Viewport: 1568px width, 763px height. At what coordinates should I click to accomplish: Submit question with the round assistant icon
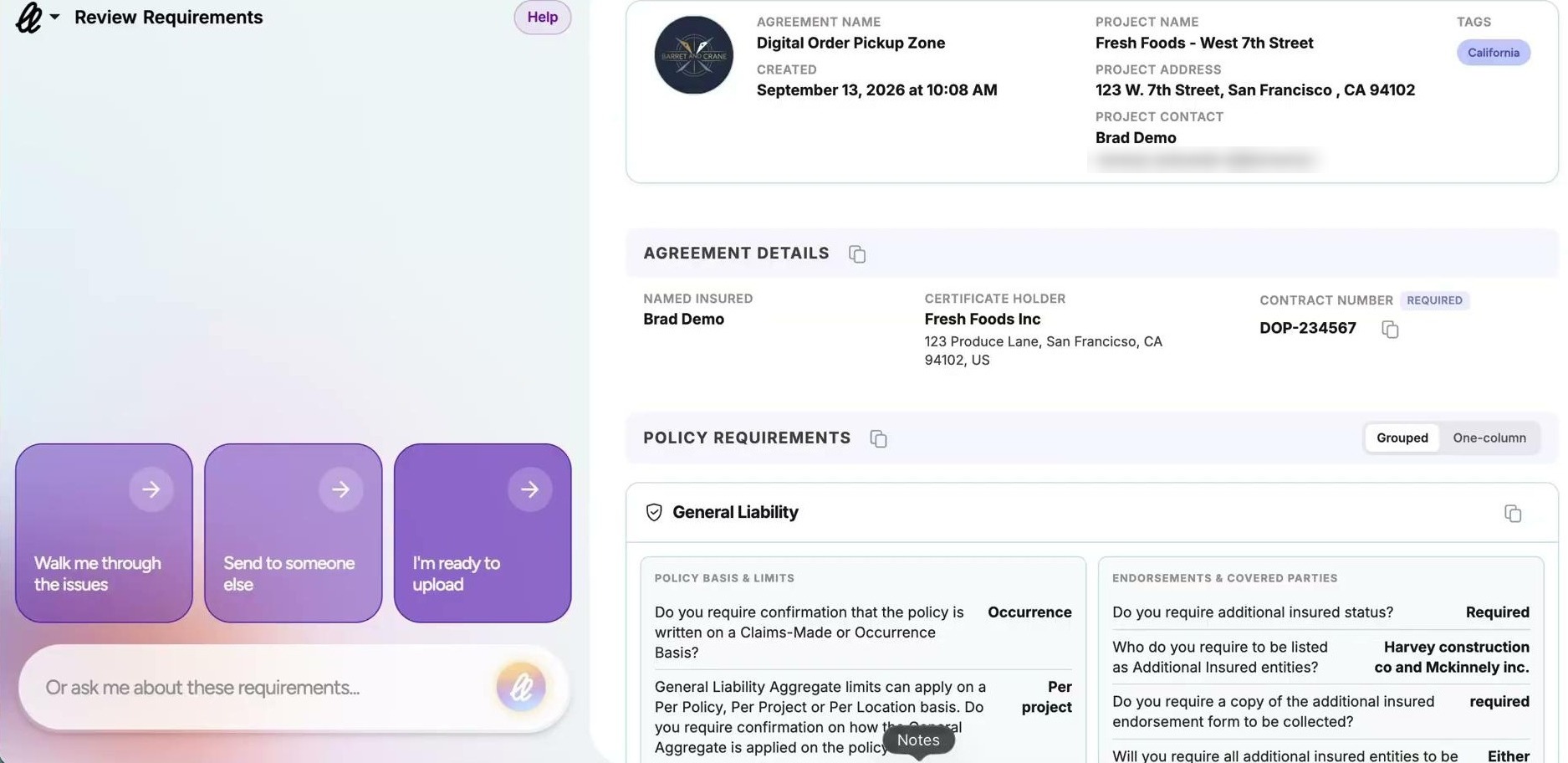pos(520,687)
